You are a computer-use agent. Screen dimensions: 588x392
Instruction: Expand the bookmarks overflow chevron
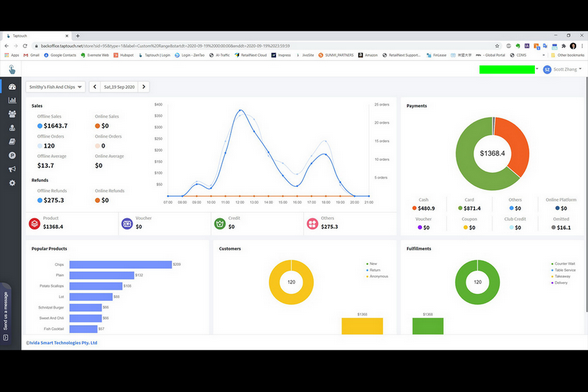pos(544,55)
